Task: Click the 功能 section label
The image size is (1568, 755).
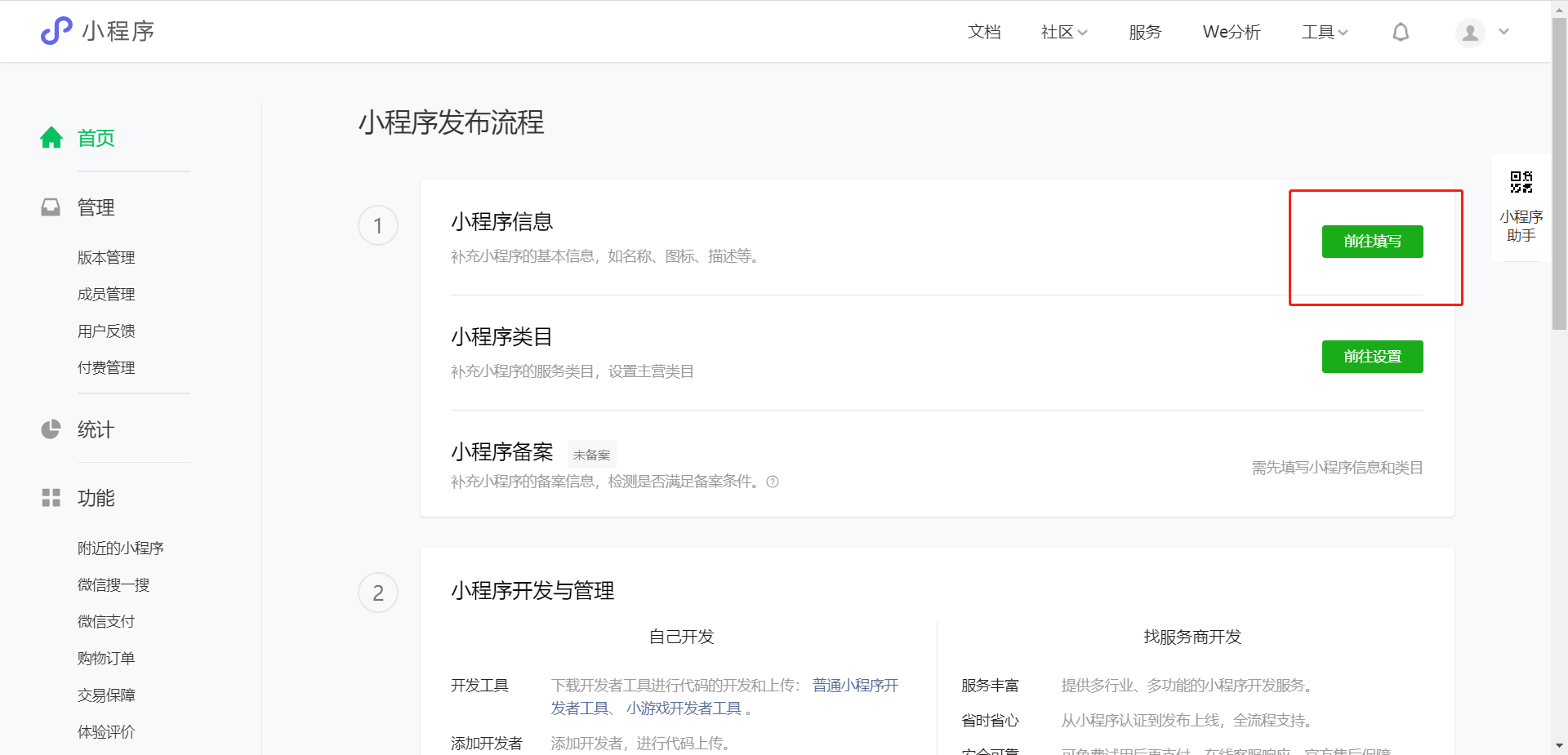Action: [x=96, y=498]
